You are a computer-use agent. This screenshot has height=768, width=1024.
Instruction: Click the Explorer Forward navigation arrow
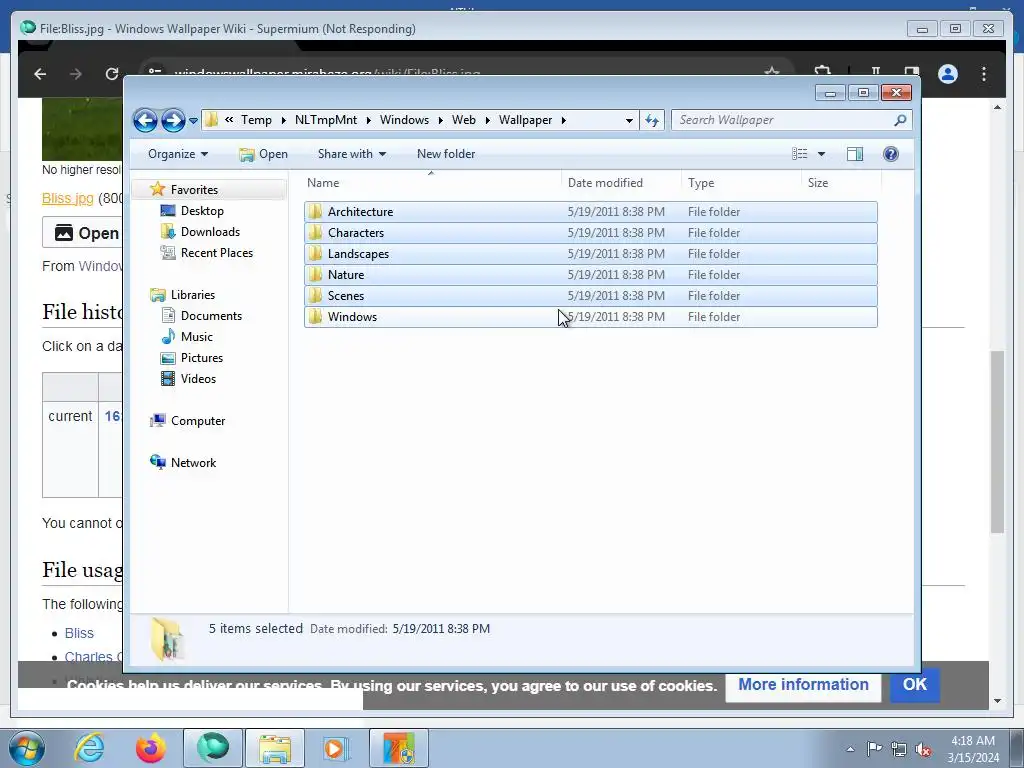[x=173, y=120]
